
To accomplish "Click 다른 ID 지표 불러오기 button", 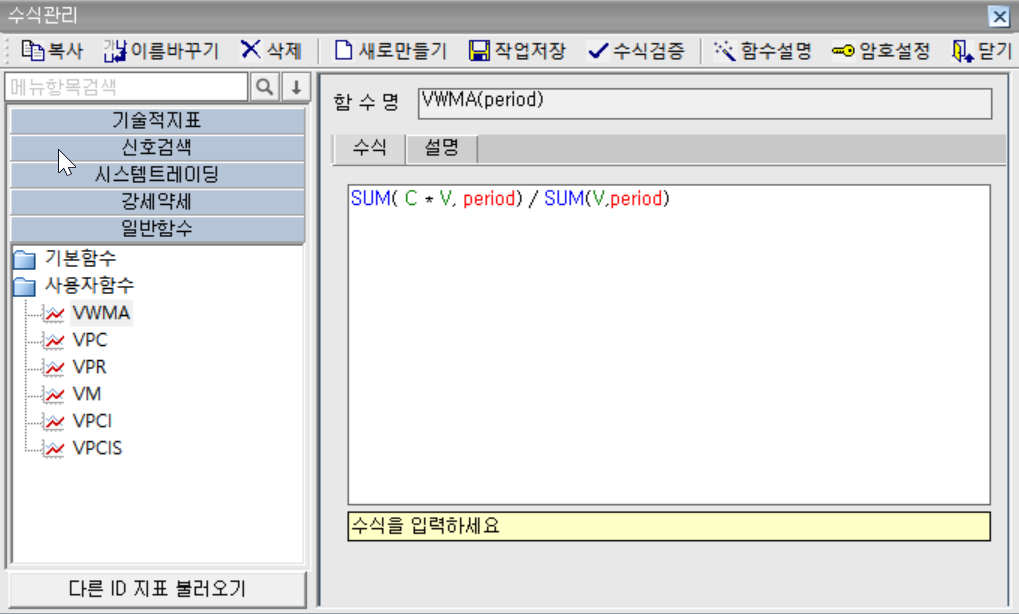I will 157,589.
